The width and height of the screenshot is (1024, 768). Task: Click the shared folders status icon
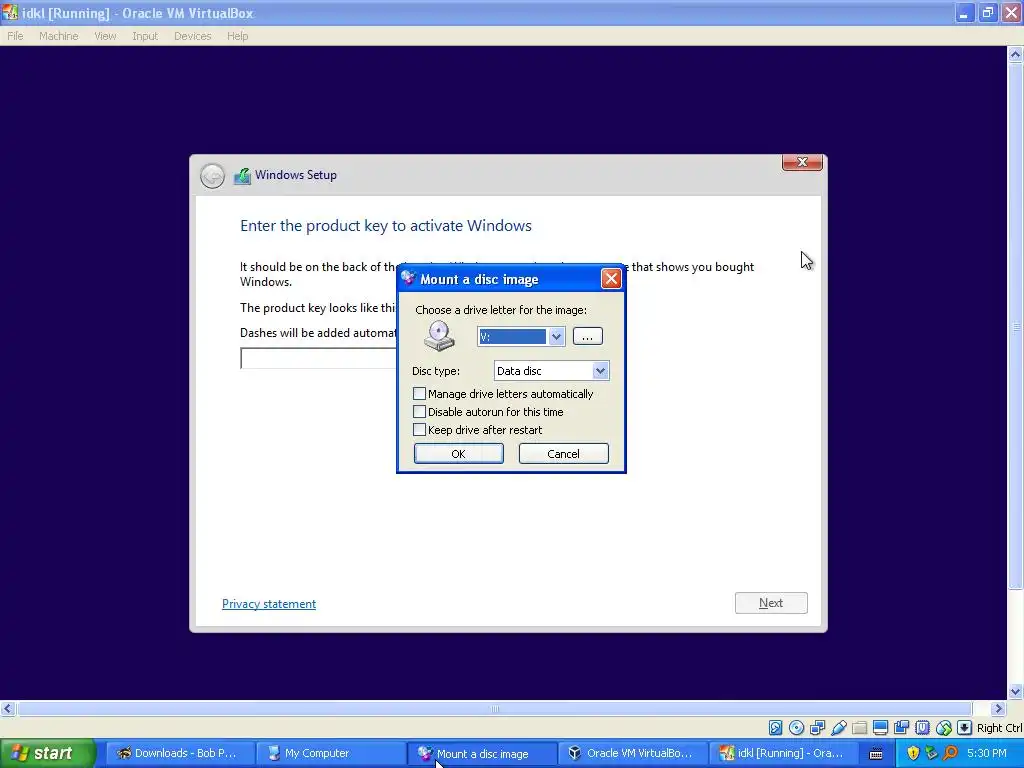[859, 728]
